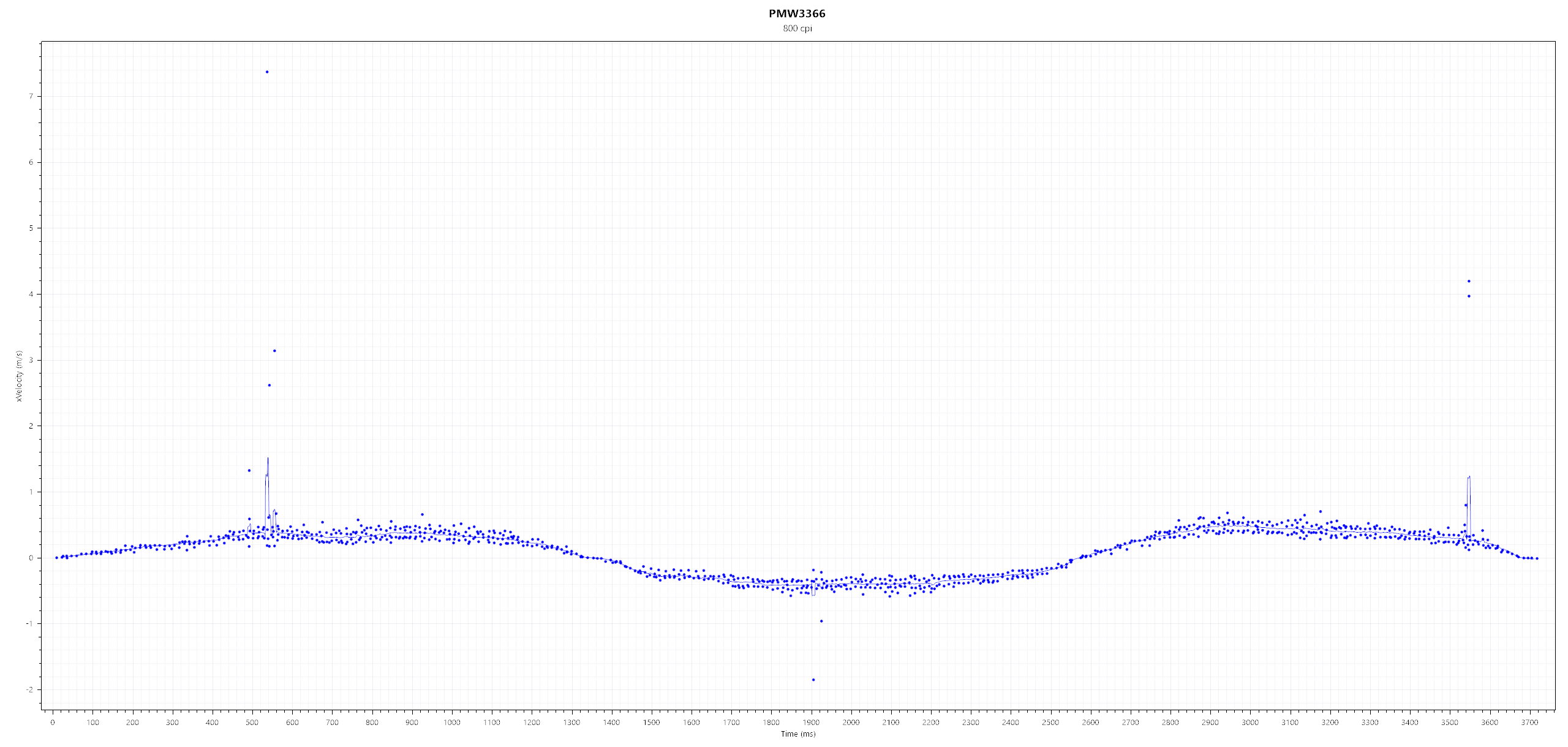
Task: Click the PMW3366 chart title
Action: coord(797,13)
